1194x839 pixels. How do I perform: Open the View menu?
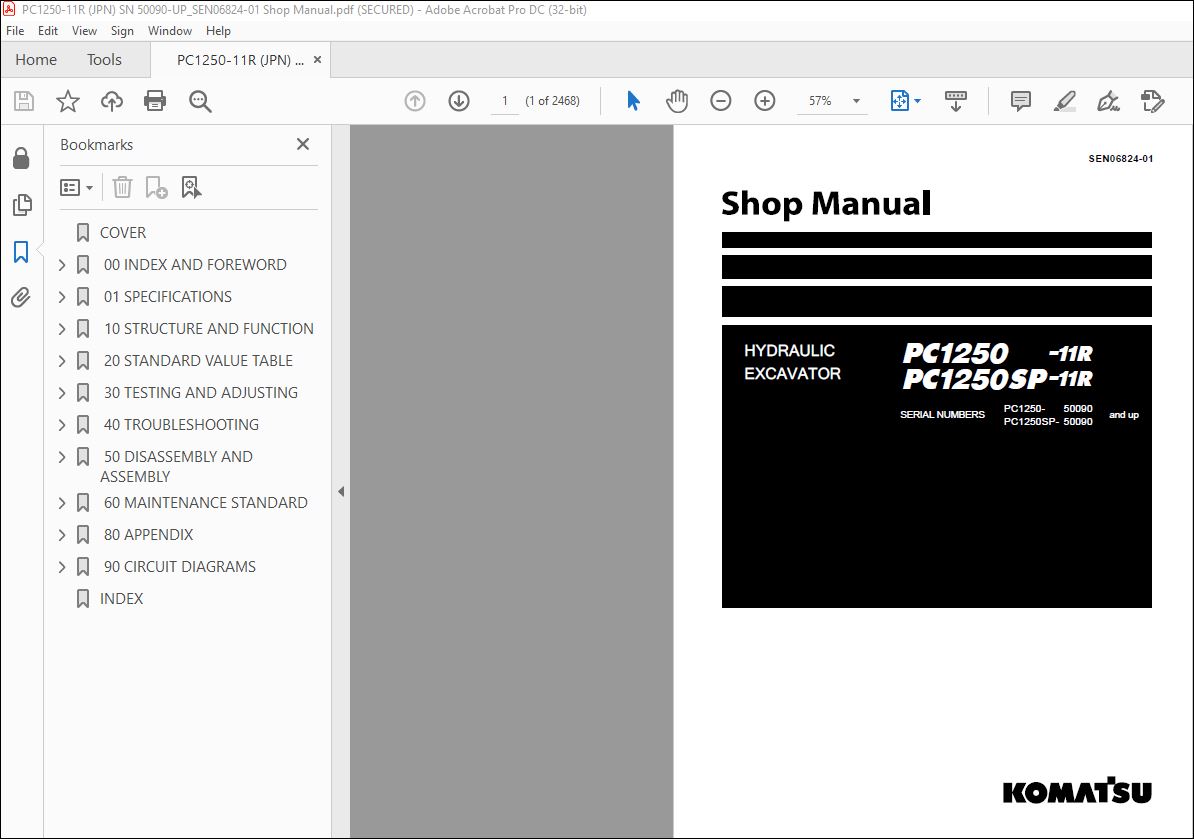(84, 30)
